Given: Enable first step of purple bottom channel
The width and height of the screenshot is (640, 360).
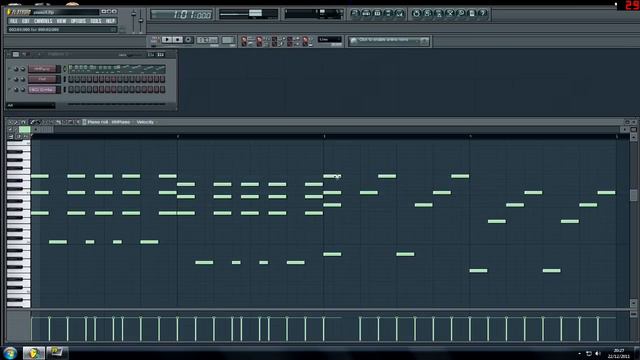Looking at the screenshot, I should coord(71,89).
